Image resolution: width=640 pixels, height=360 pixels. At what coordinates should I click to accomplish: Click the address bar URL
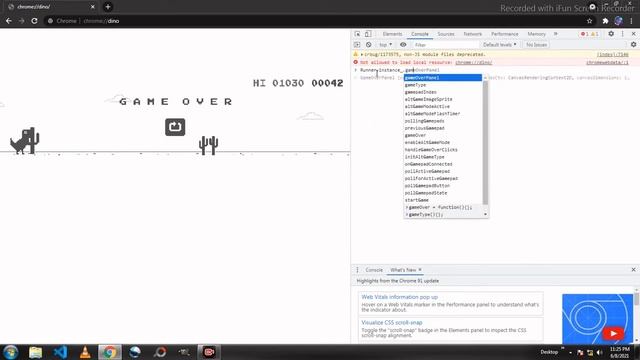pos(101,21)
